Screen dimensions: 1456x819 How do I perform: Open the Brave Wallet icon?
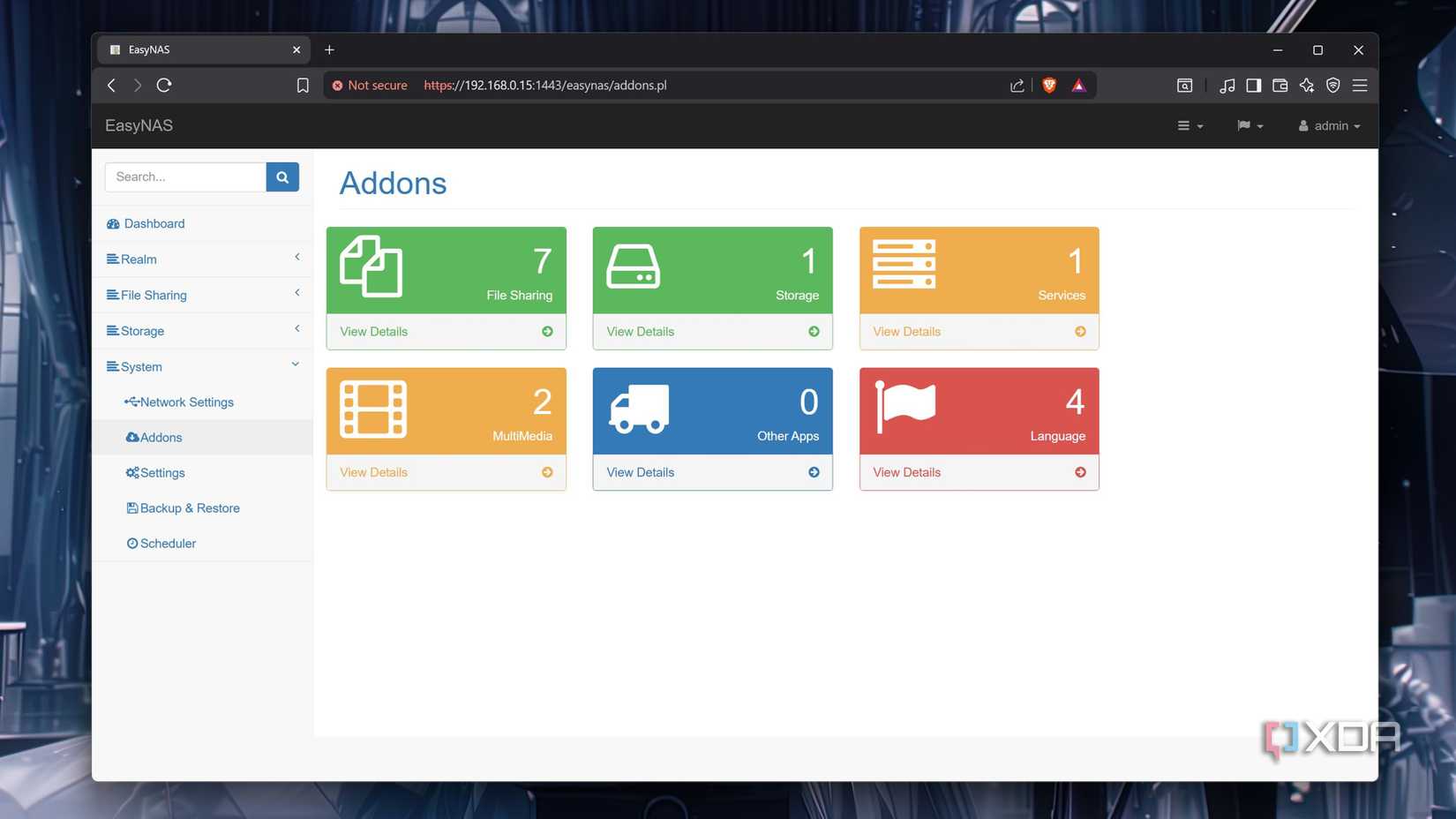tap(1280, 86)
